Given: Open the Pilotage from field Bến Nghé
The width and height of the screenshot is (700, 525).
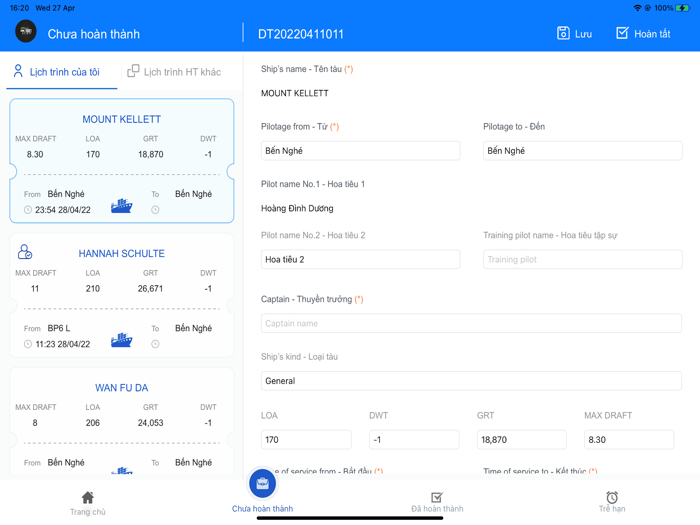Looking at the screenshot, I should pos(360,151).
